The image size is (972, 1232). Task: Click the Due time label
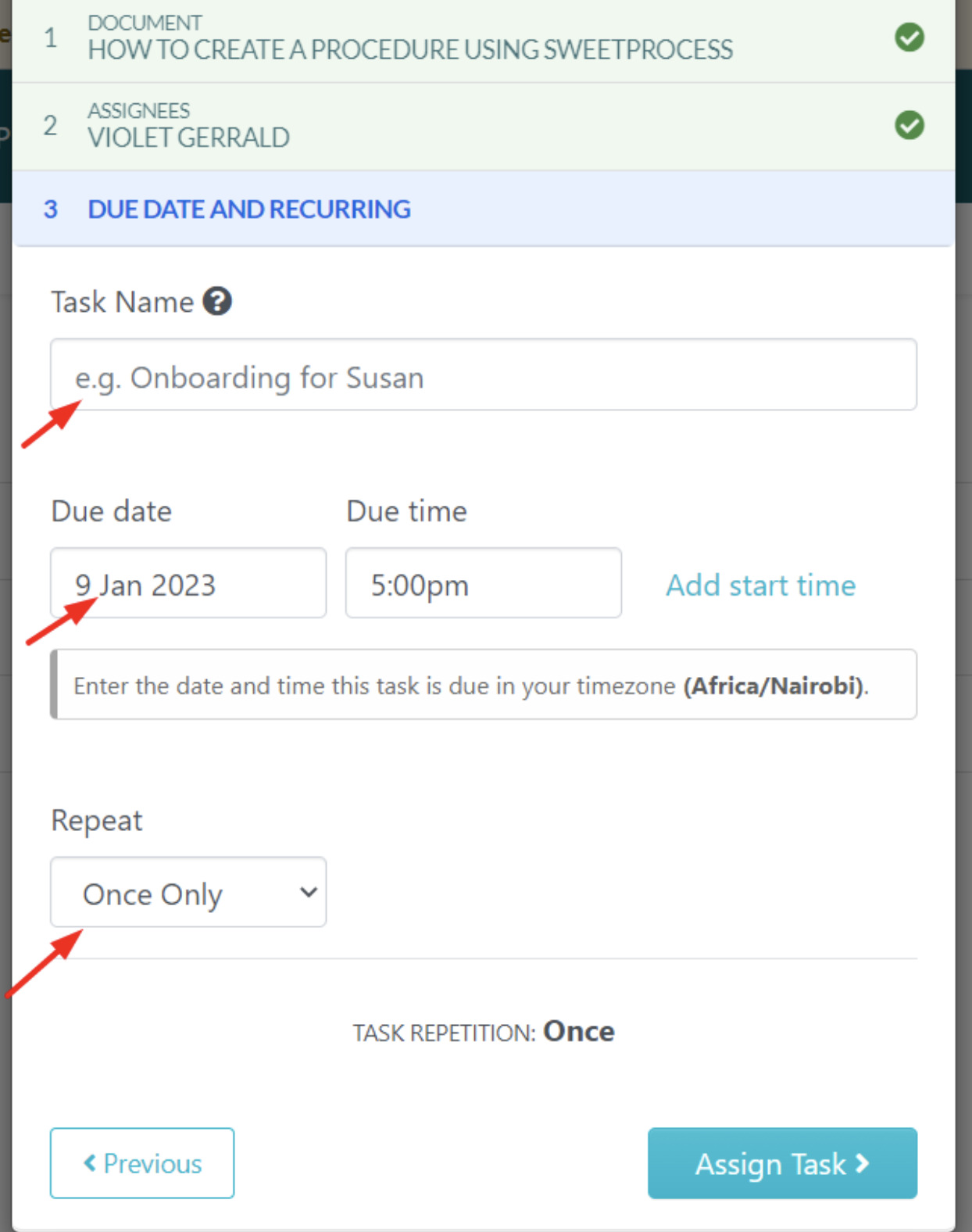[x=406, y=511]
